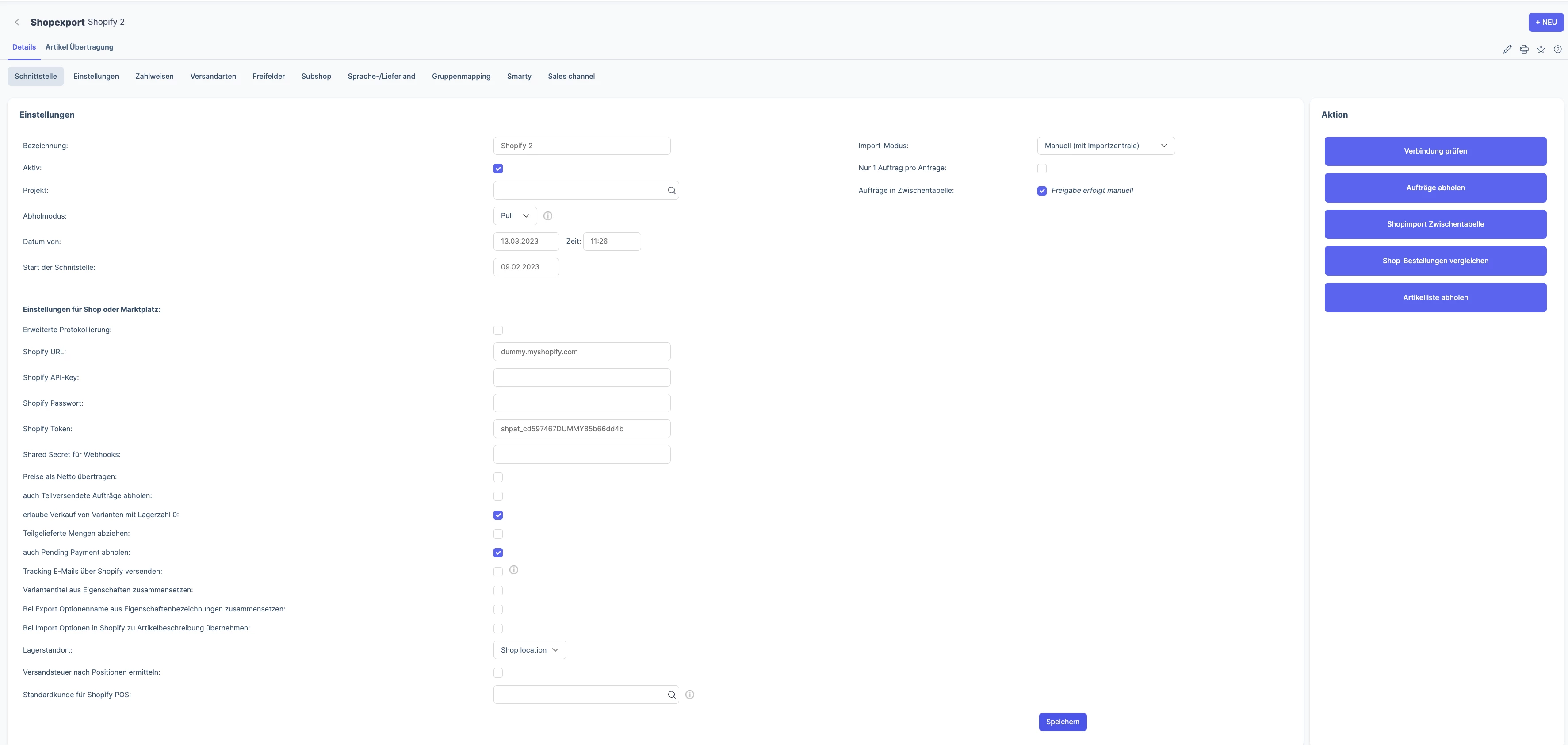This screenshot has width=1568, height=745.
Task: Open the Sprache-/Lieferland sub-tab
Action: [x=381, y=77]
